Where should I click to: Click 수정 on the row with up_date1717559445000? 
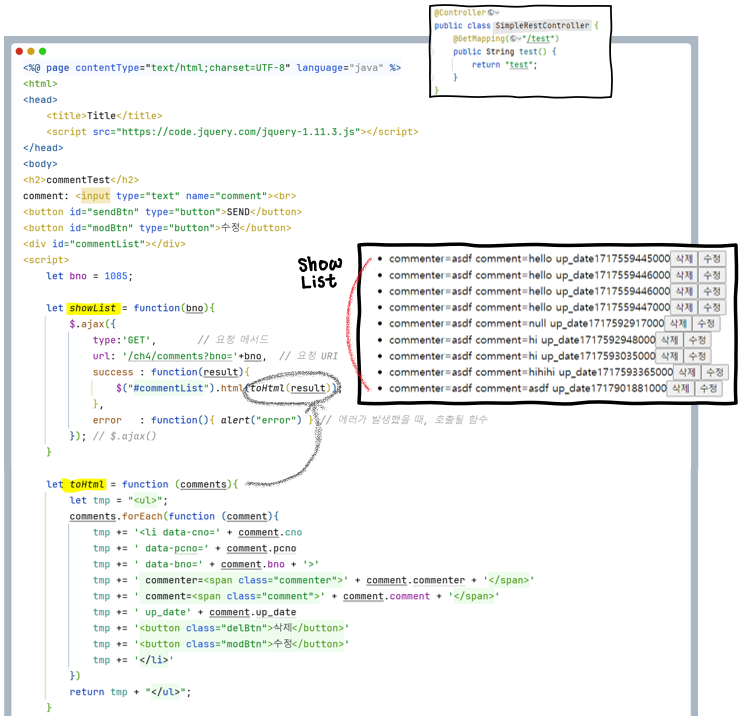pyautogui.click(x=712, y=259)
